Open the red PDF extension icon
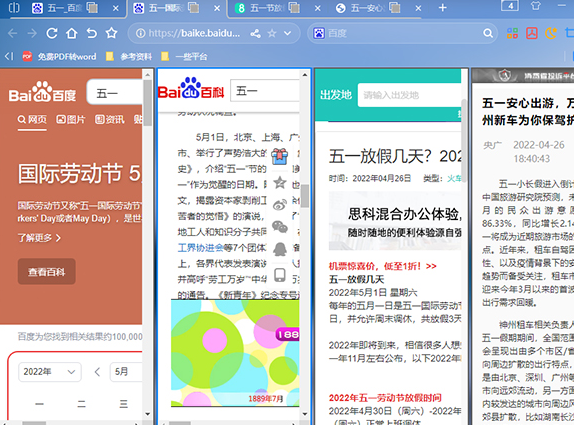Viewport: 574px width, 425px height. click(x=532, y=33)
